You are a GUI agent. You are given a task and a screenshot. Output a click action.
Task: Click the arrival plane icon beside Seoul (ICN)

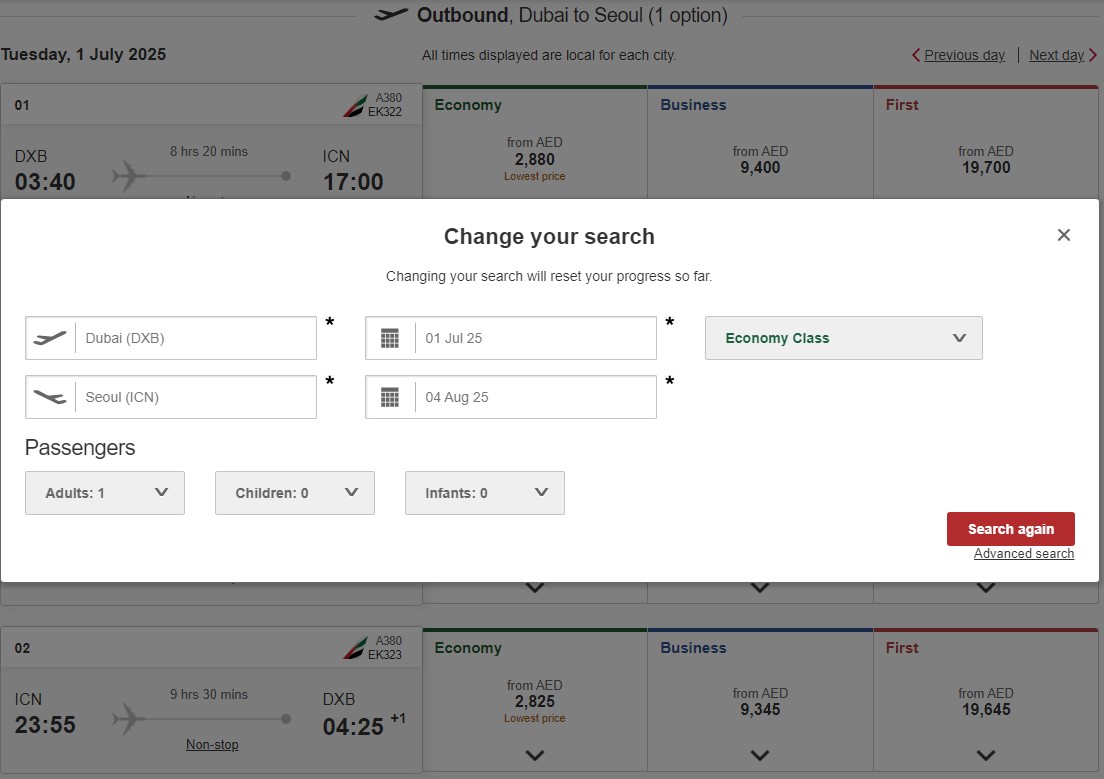point(50,397)
